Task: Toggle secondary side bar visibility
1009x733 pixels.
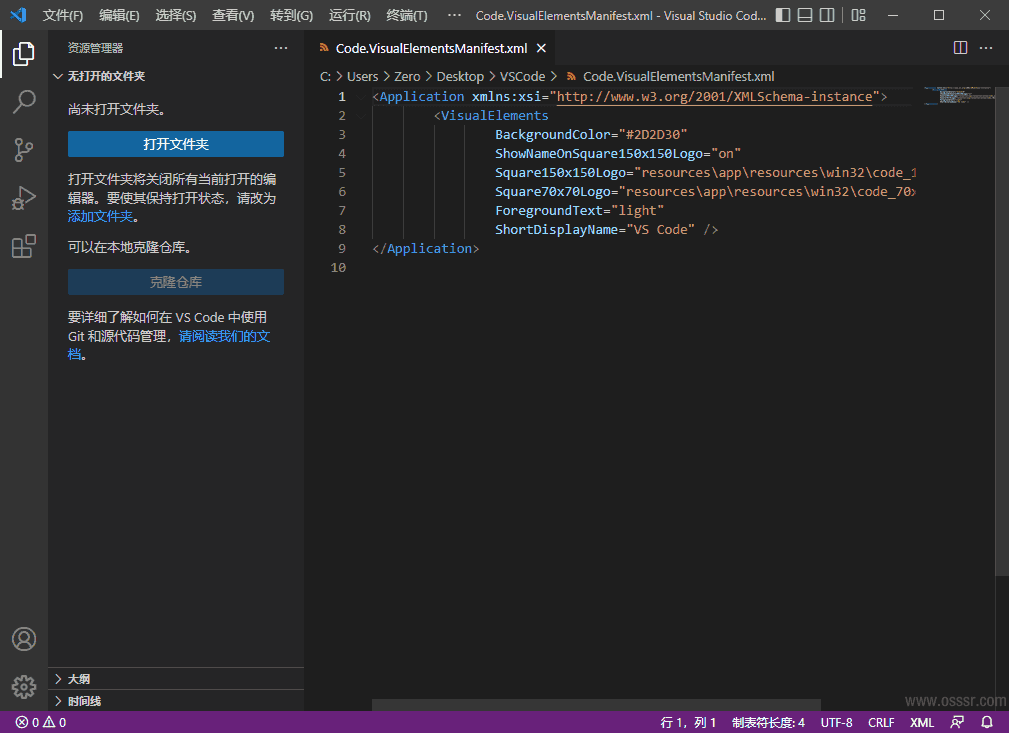Action: 828,15
